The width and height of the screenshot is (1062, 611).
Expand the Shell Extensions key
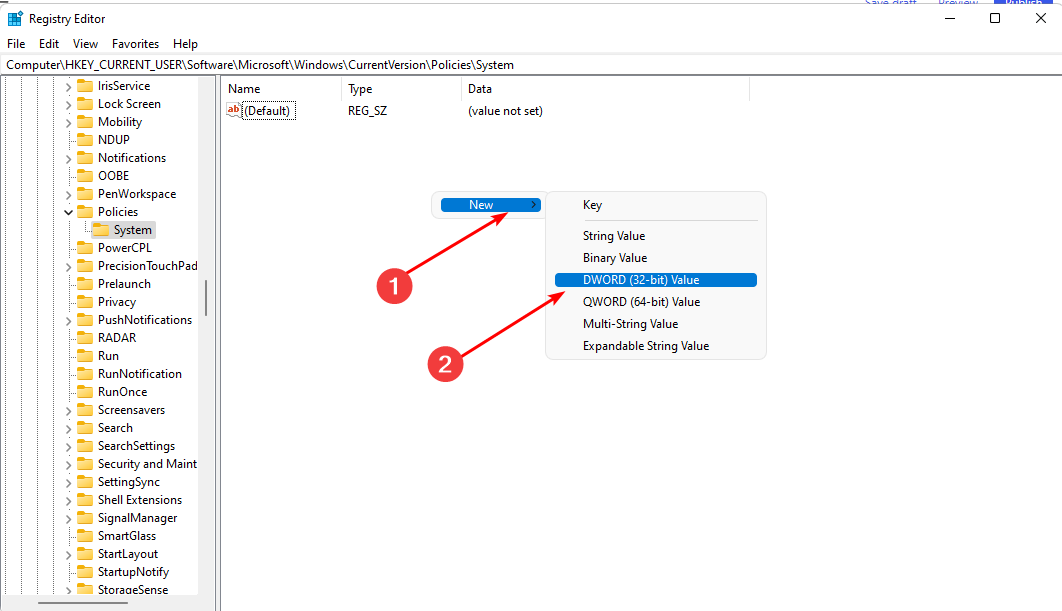(68, 501)
